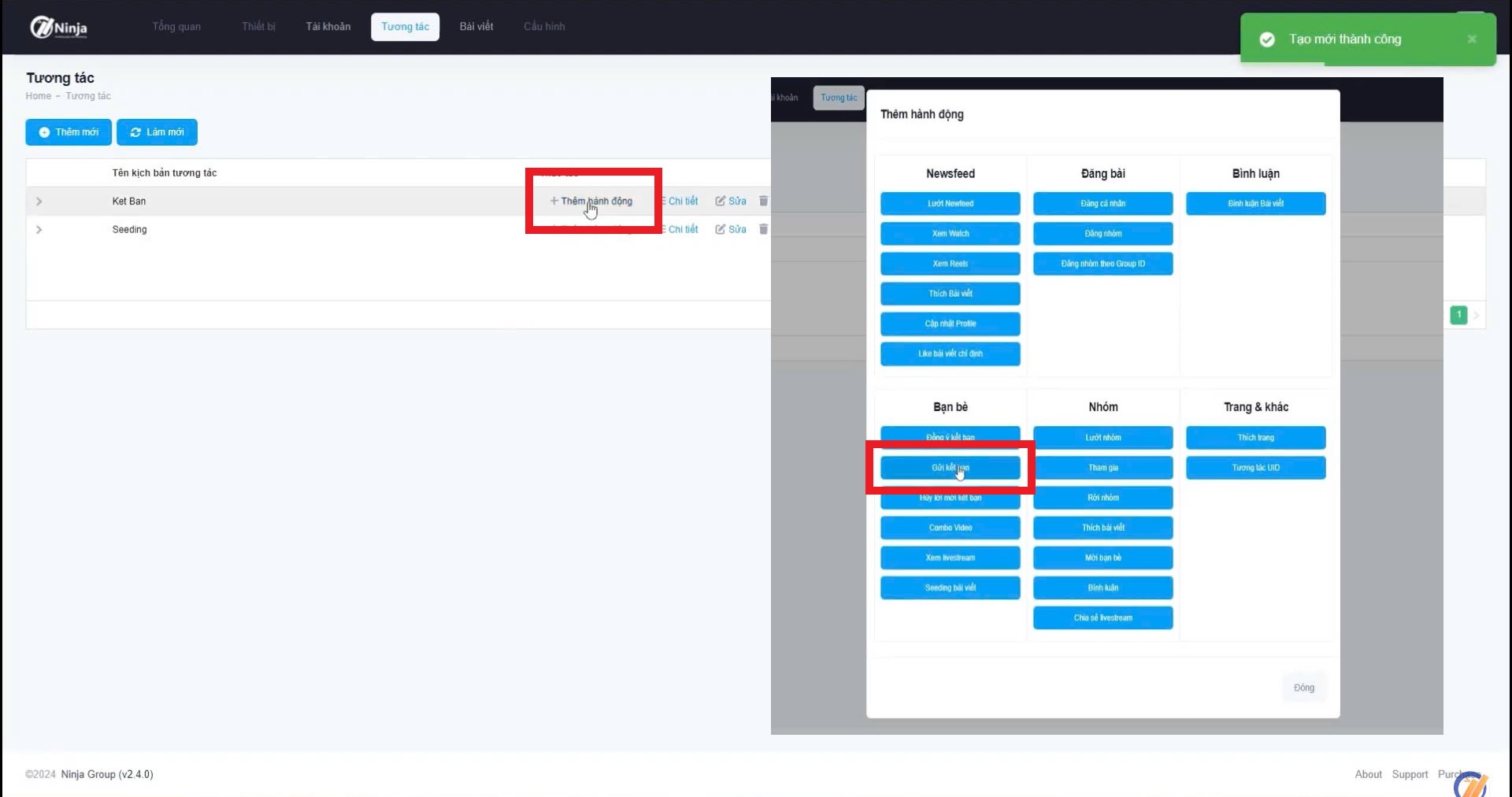Select the Xem Watch action
Viewport: 1512px width, 797px height.
[x=950, y=234]
